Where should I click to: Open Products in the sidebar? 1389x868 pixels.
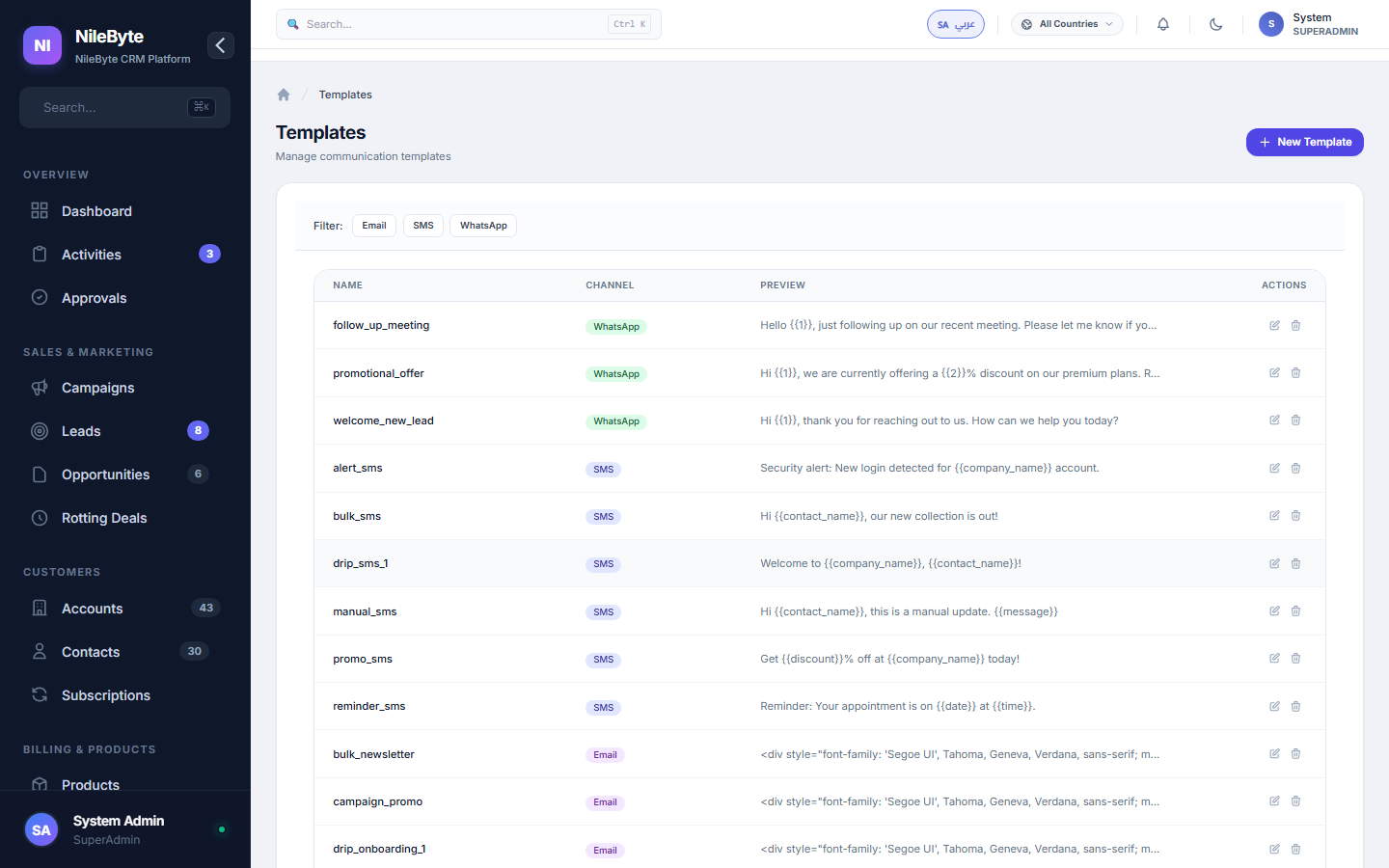pos(125,779)
